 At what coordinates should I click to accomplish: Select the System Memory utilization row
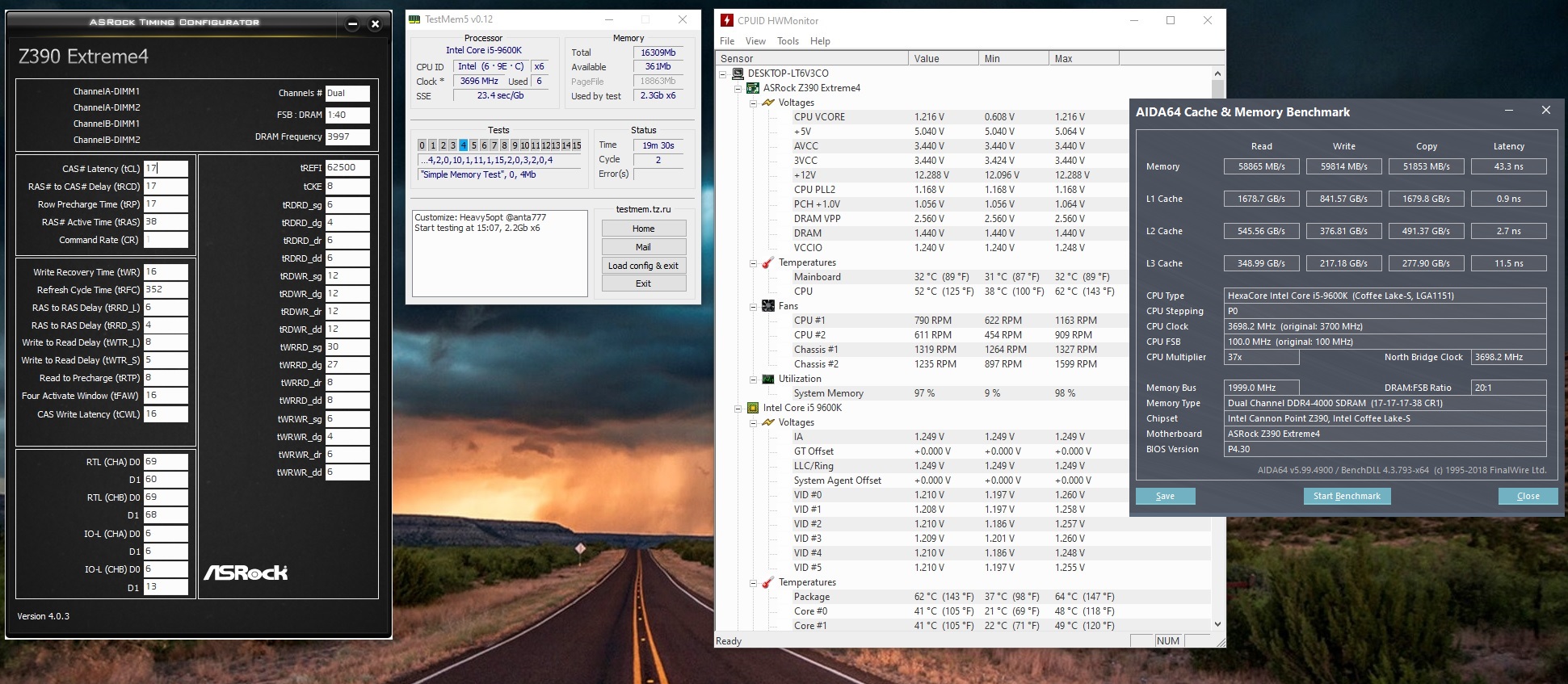pyautogui.click(x=963, y=393)
